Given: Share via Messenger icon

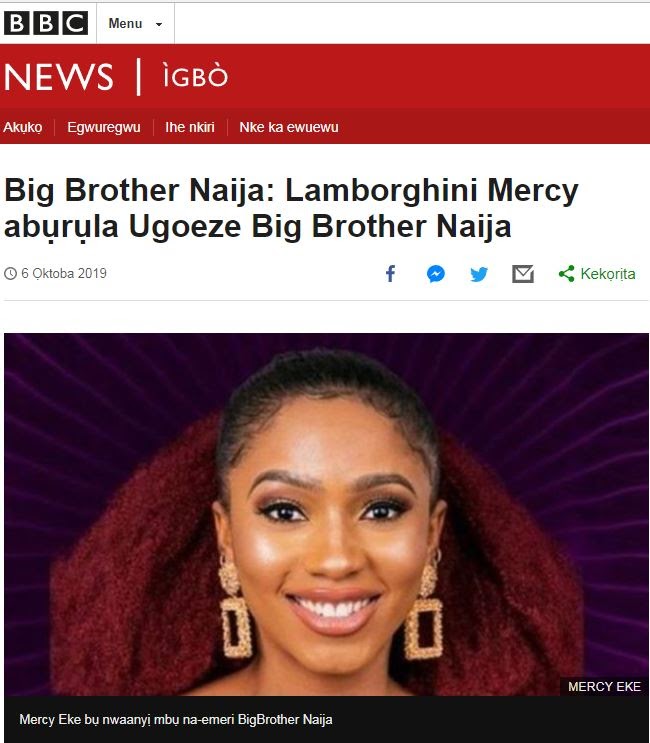Looking at the screenshot, I should (435, 274).
